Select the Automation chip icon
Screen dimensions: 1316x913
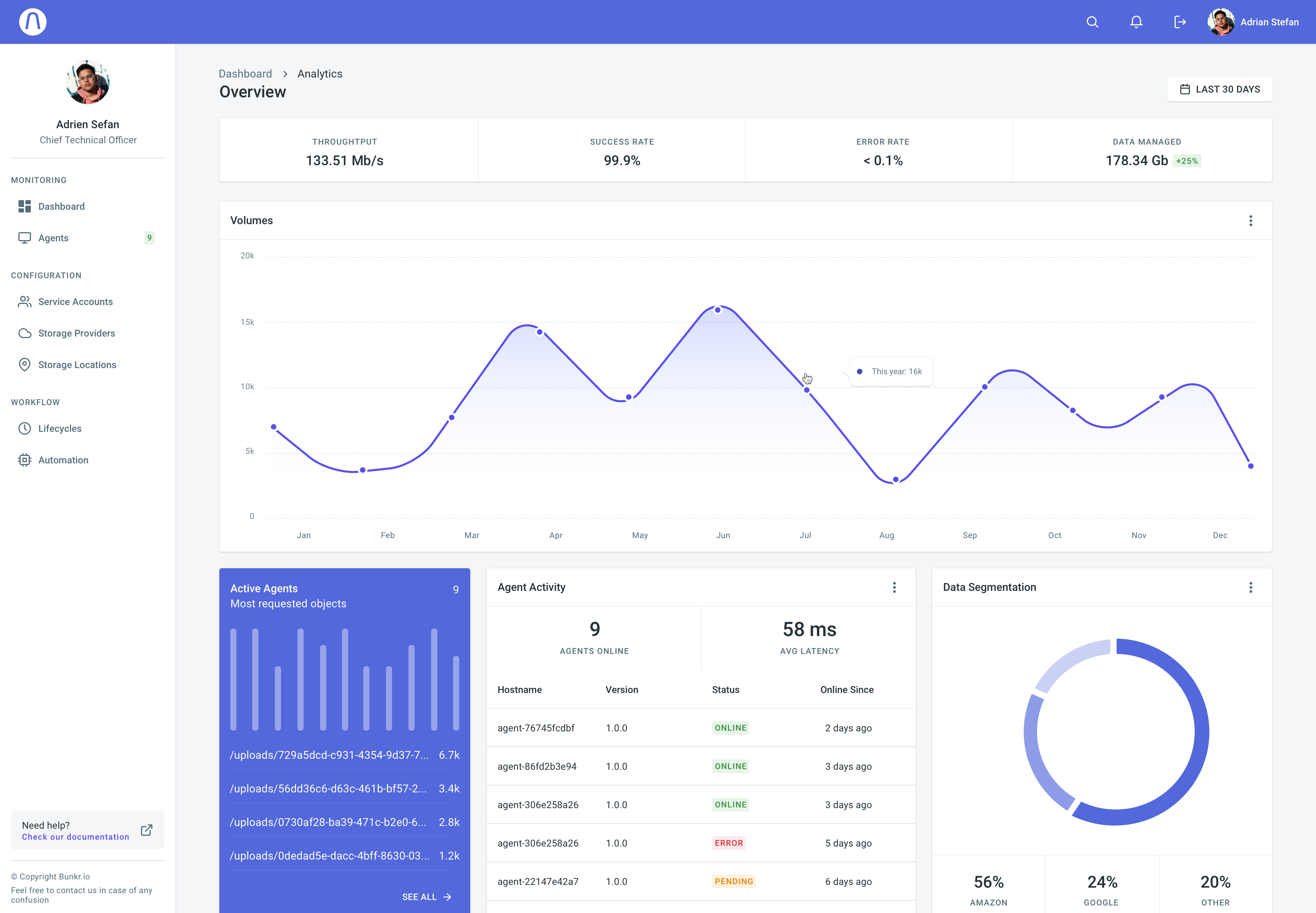pyautogui.click(x=24, y=460)
